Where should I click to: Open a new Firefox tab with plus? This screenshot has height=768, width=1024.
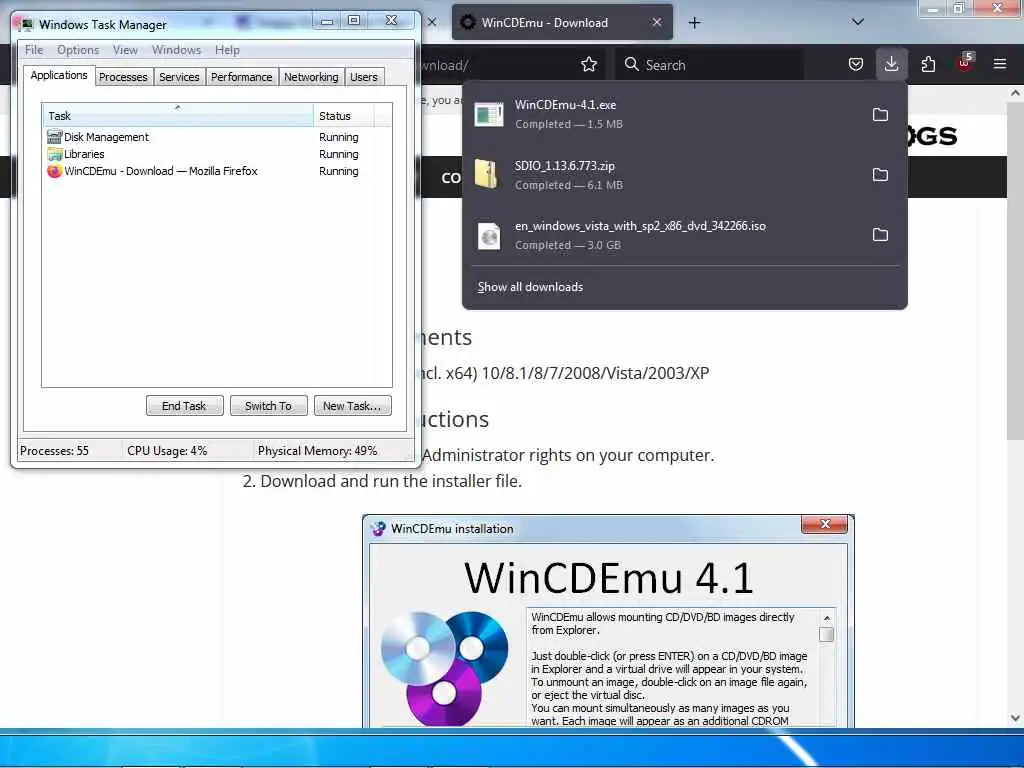pyautogui.click(x=694, y=23)
